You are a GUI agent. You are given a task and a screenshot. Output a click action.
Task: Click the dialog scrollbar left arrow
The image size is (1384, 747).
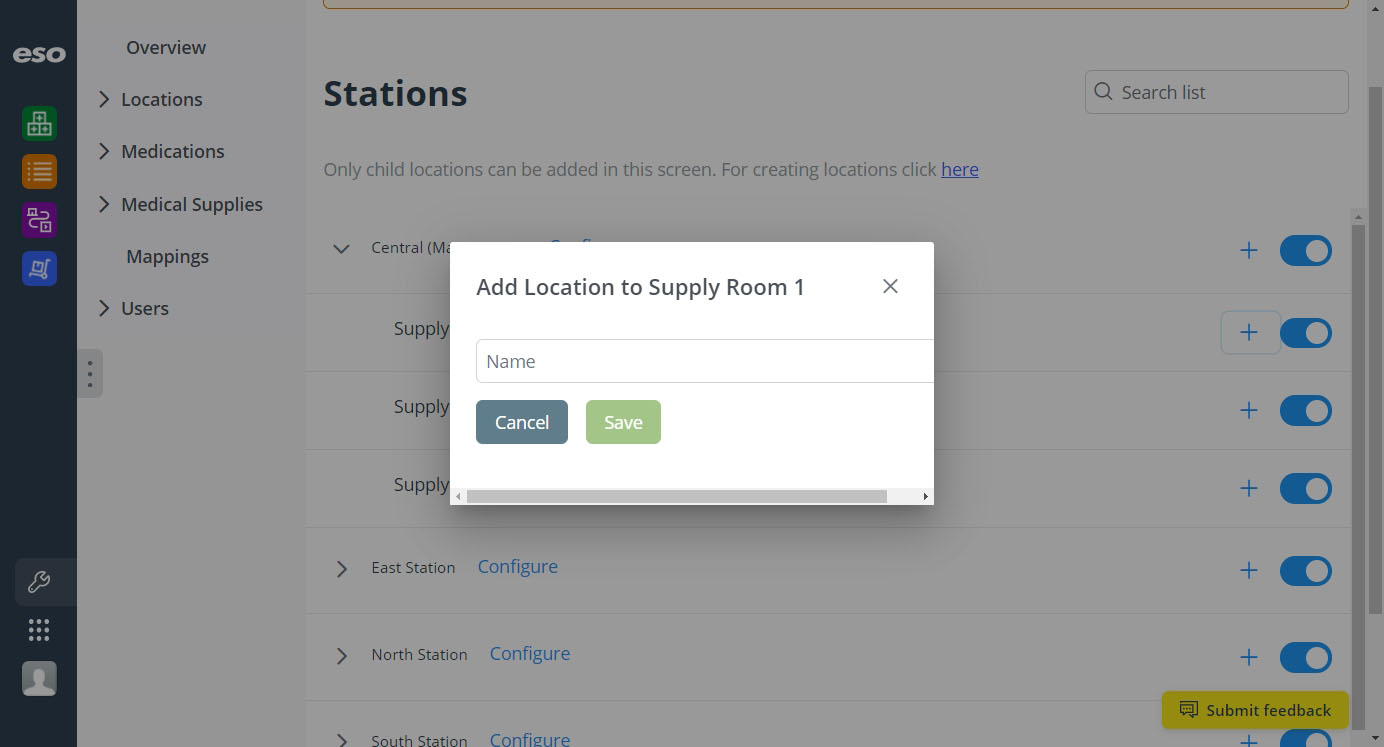click(459, 496)
